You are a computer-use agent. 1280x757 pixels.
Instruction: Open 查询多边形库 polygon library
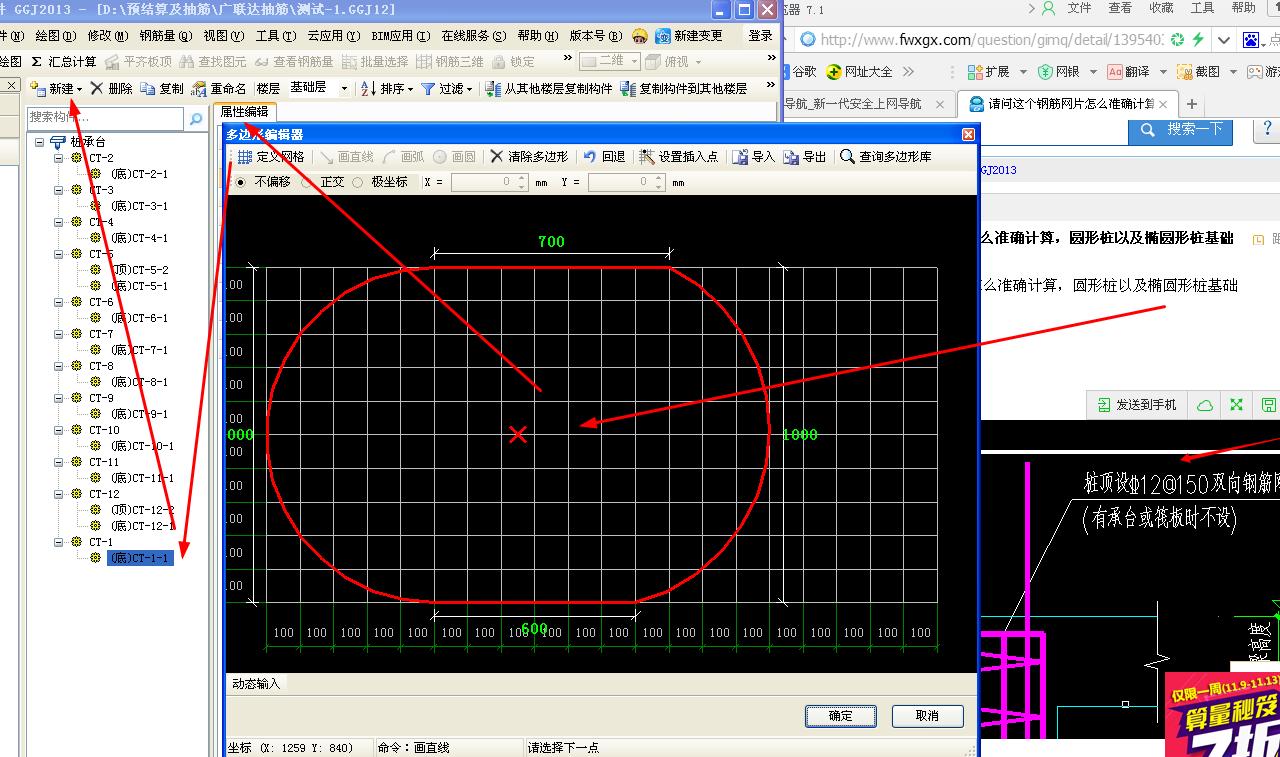point(886,157)
